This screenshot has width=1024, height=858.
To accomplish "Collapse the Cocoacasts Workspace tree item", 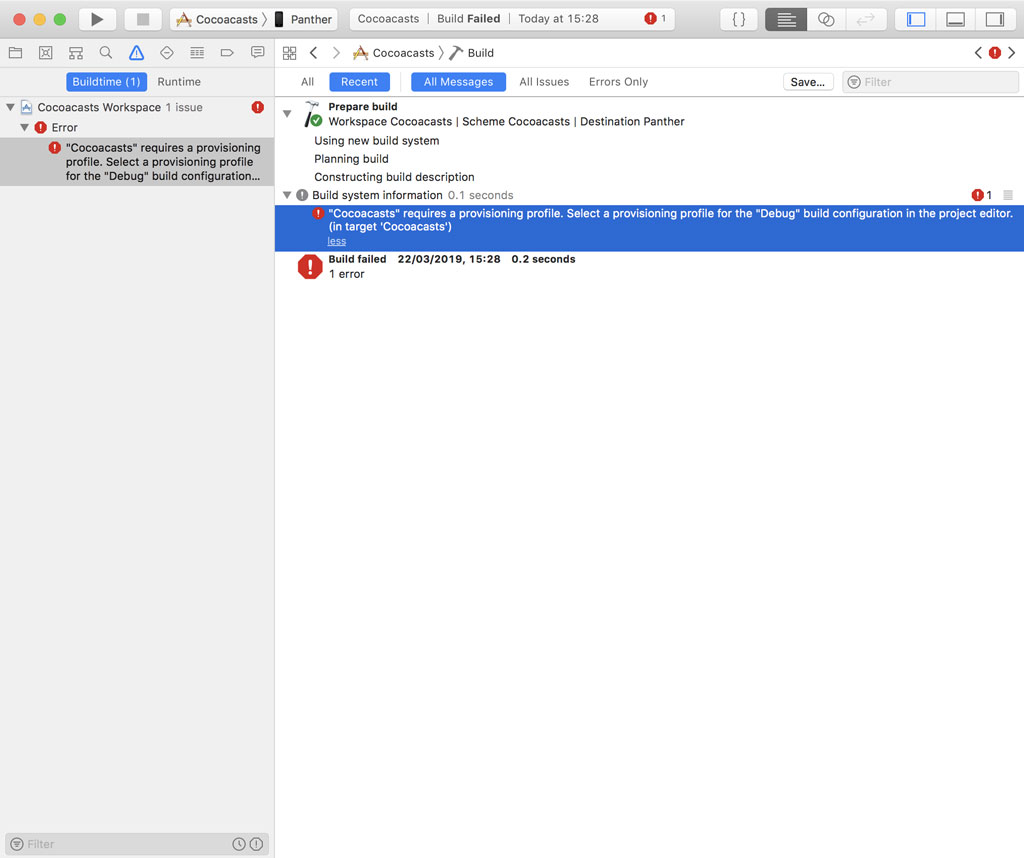I will (9, 106).
